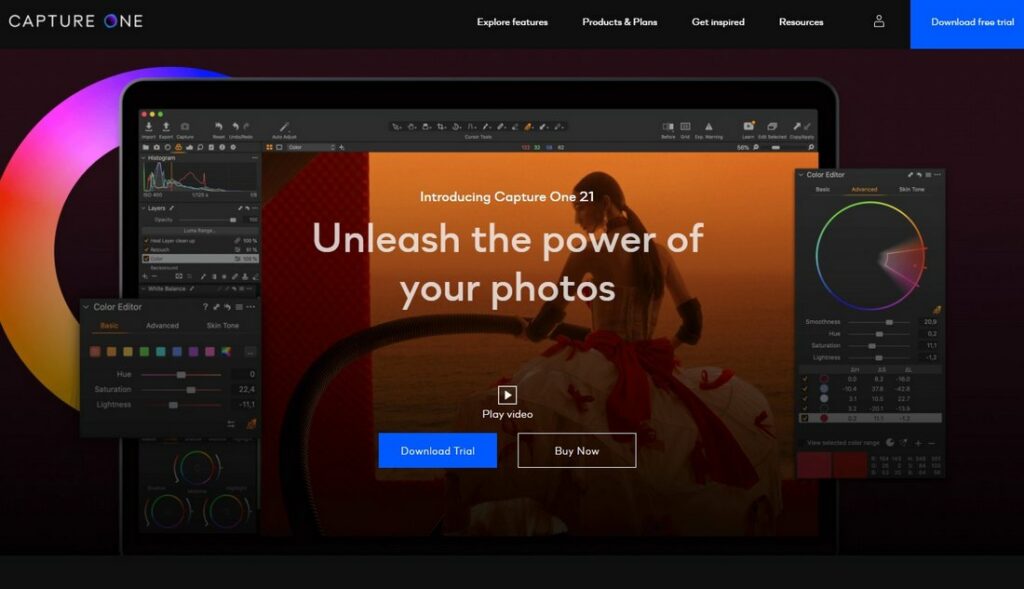Click the Smoothness slider in right Color Editor

pyautogui.click(x=878, y=322)
